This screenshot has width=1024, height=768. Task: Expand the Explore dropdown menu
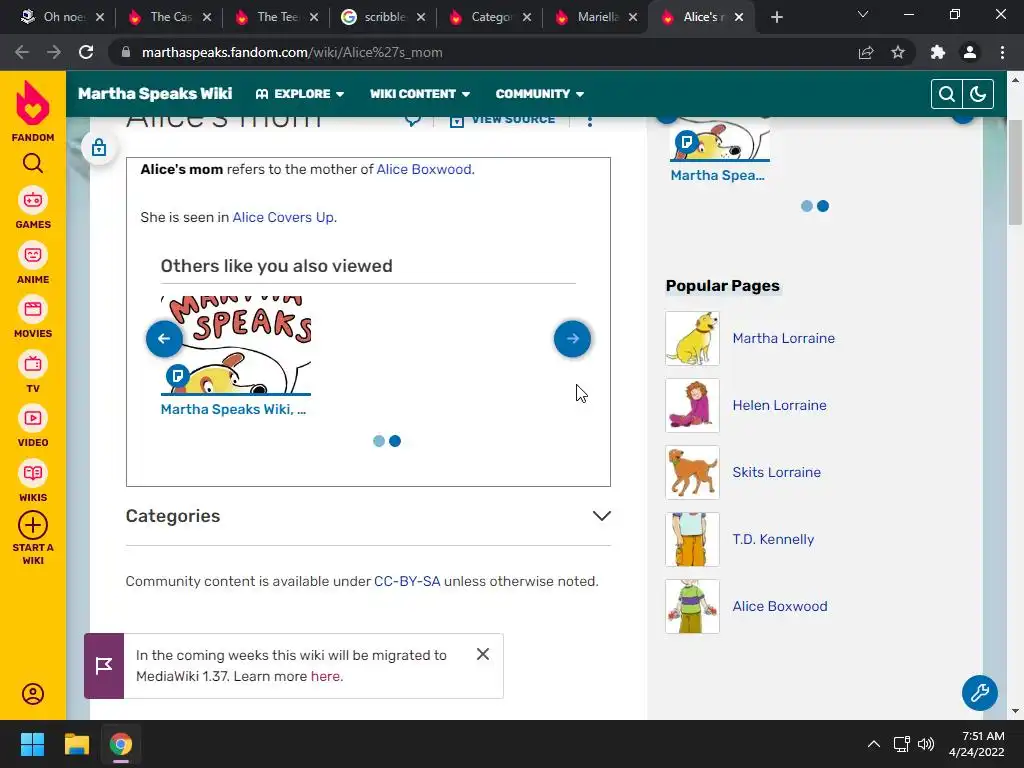point(300,94)
